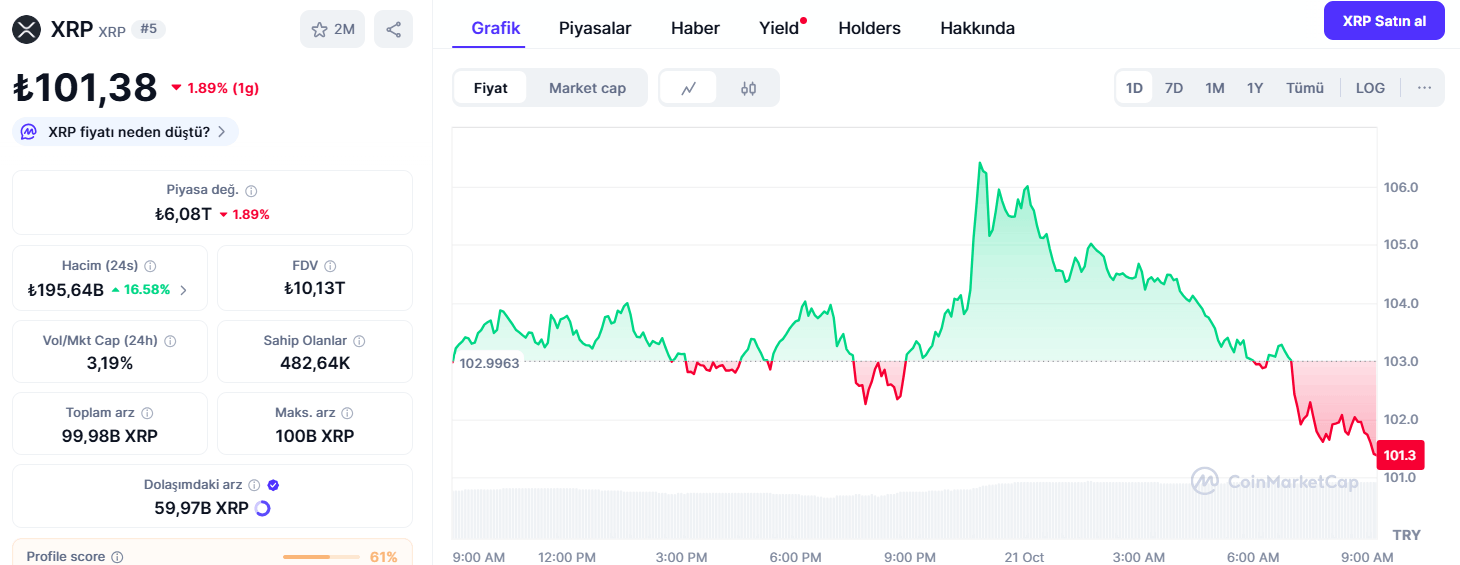Switch to candlestick chart view
The height and width of the screenshot is (565, 1460).
pos(748,88)
